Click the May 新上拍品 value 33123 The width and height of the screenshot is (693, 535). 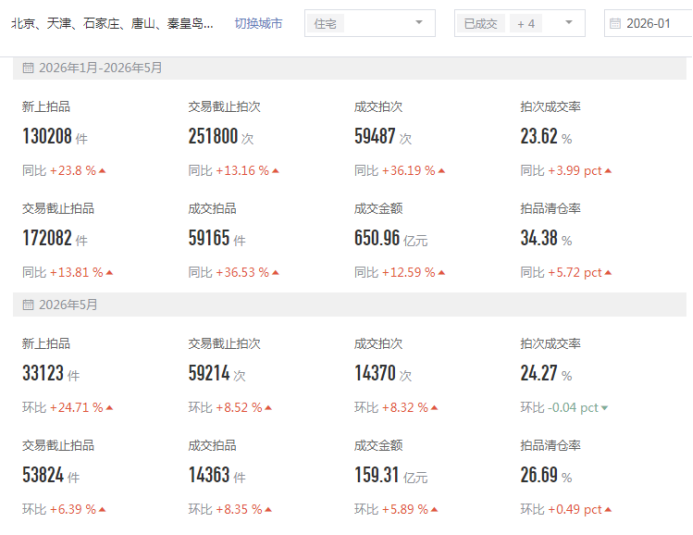pos(43,373)
